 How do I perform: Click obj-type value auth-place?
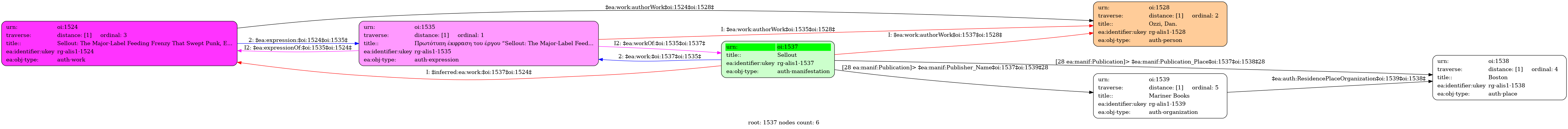click(x=1503, y=94)
